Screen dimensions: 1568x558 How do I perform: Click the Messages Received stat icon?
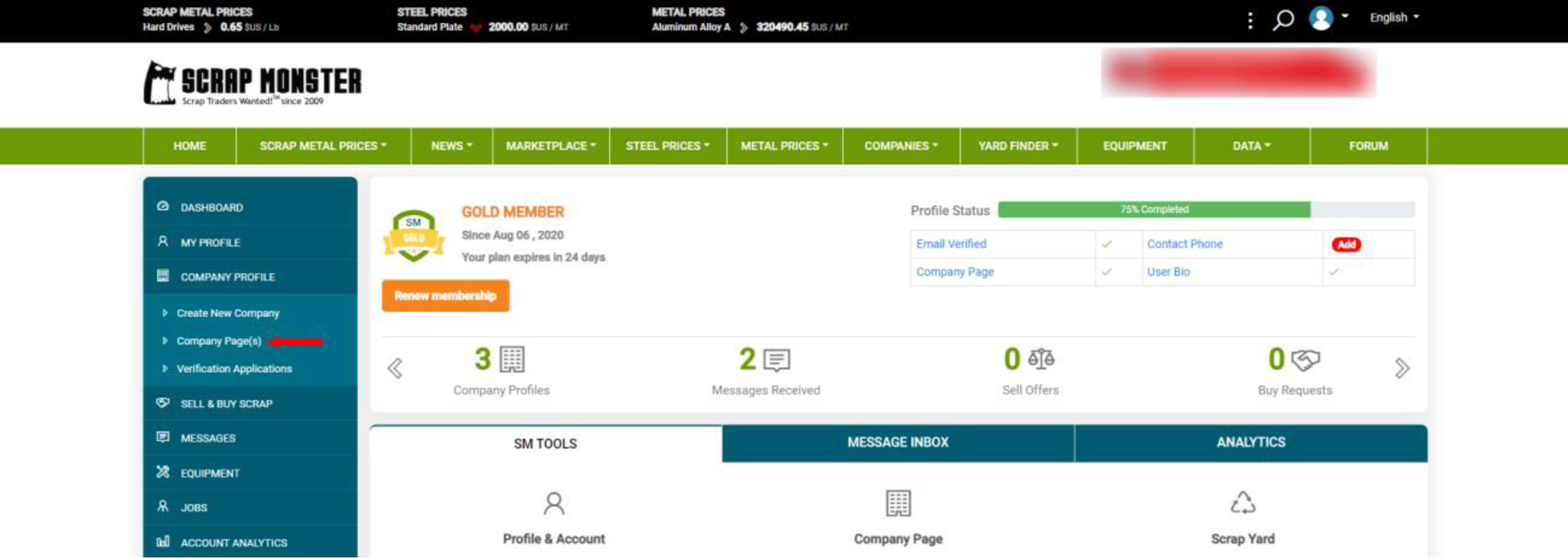(x=776, y=360)
